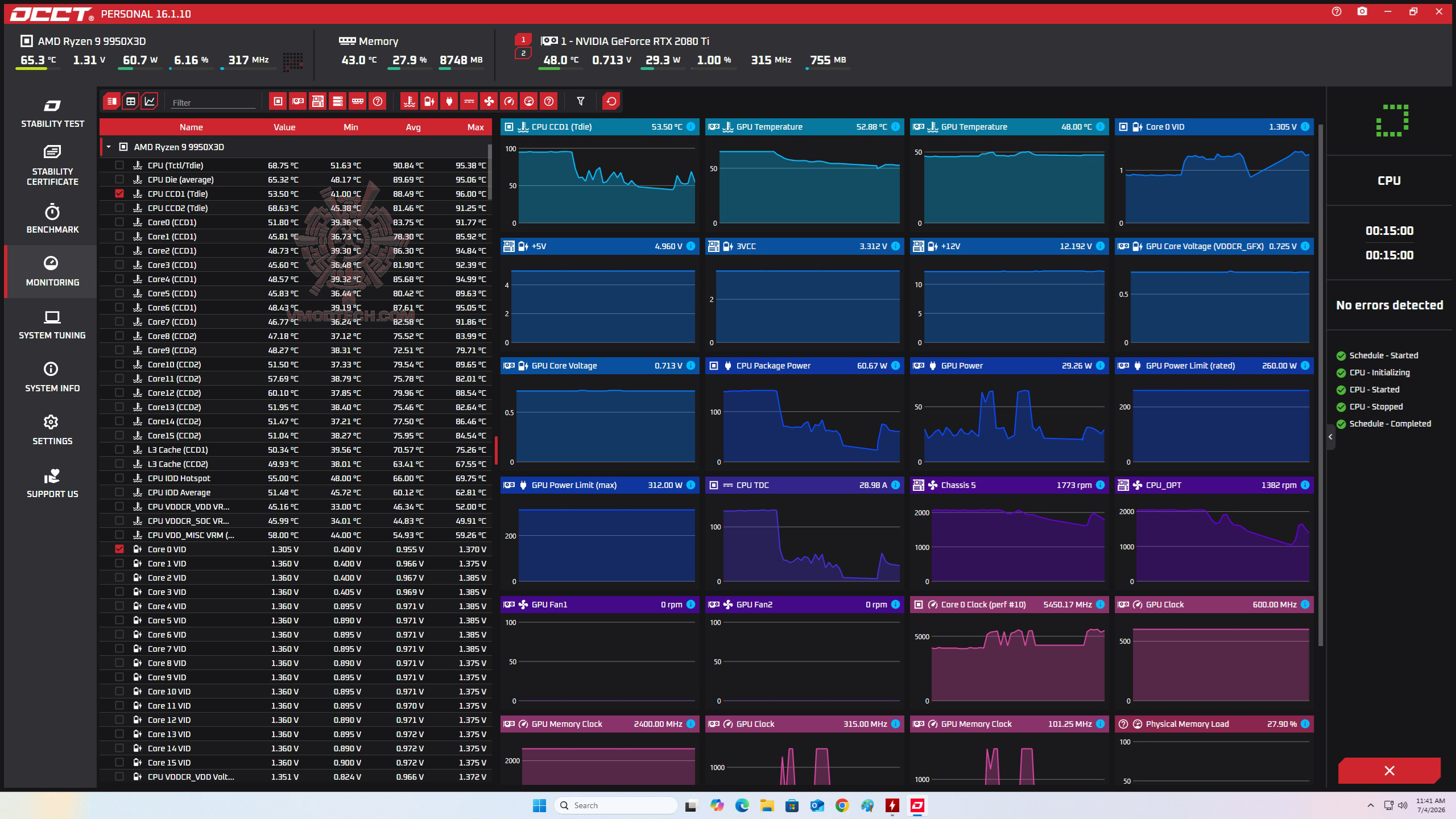Check the CPU (Tctl/Tdie) checkbox
The image size is (1456, 819).
tap(119, 165)
